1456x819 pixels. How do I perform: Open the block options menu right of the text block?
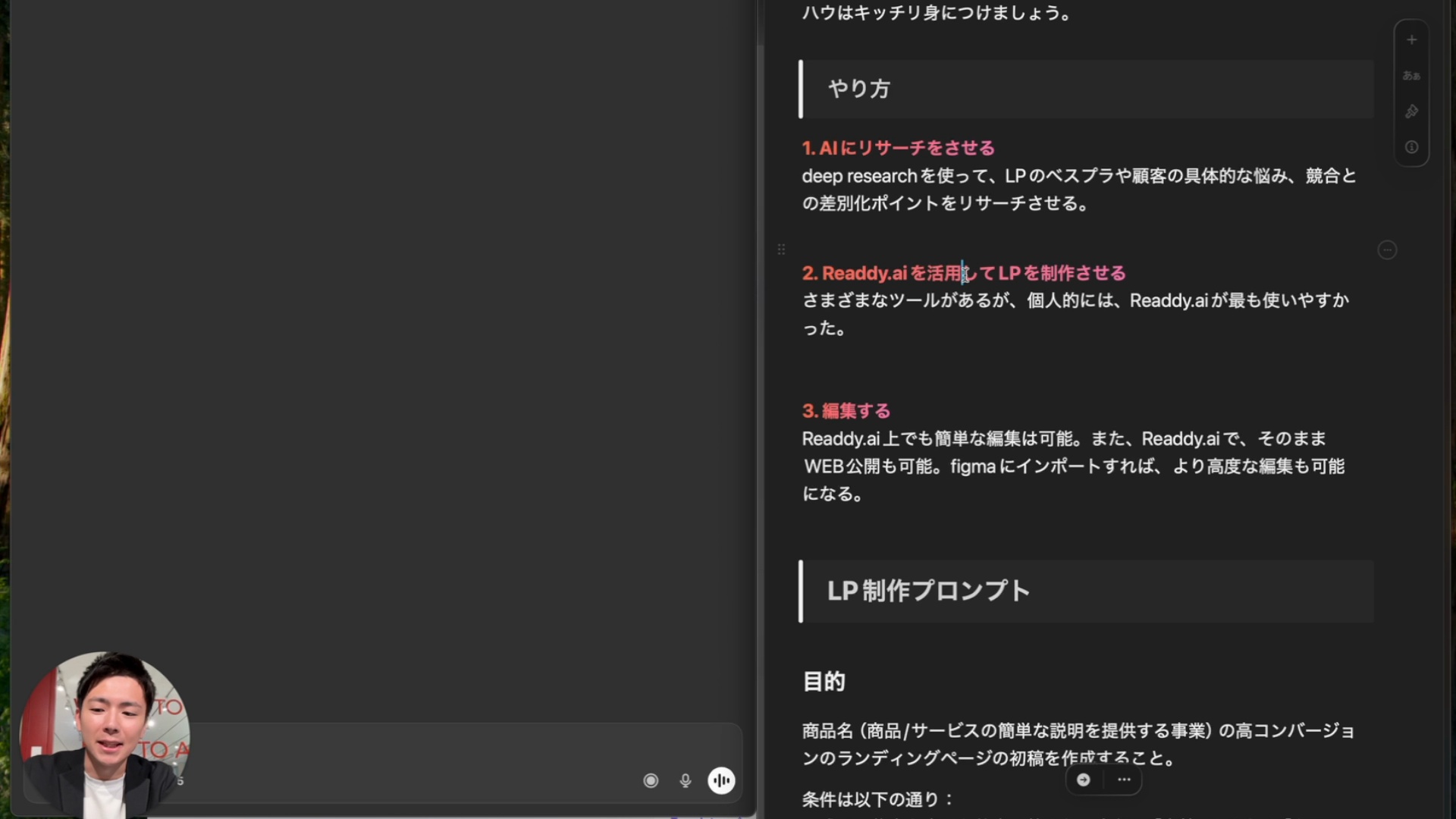1387,250
